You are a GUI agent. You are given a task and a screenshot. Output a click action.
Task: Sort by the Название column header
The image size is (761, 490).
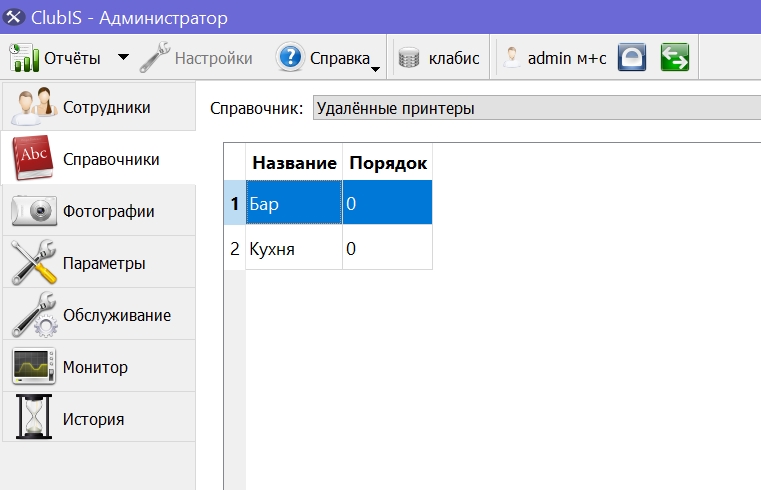[294, 163]
